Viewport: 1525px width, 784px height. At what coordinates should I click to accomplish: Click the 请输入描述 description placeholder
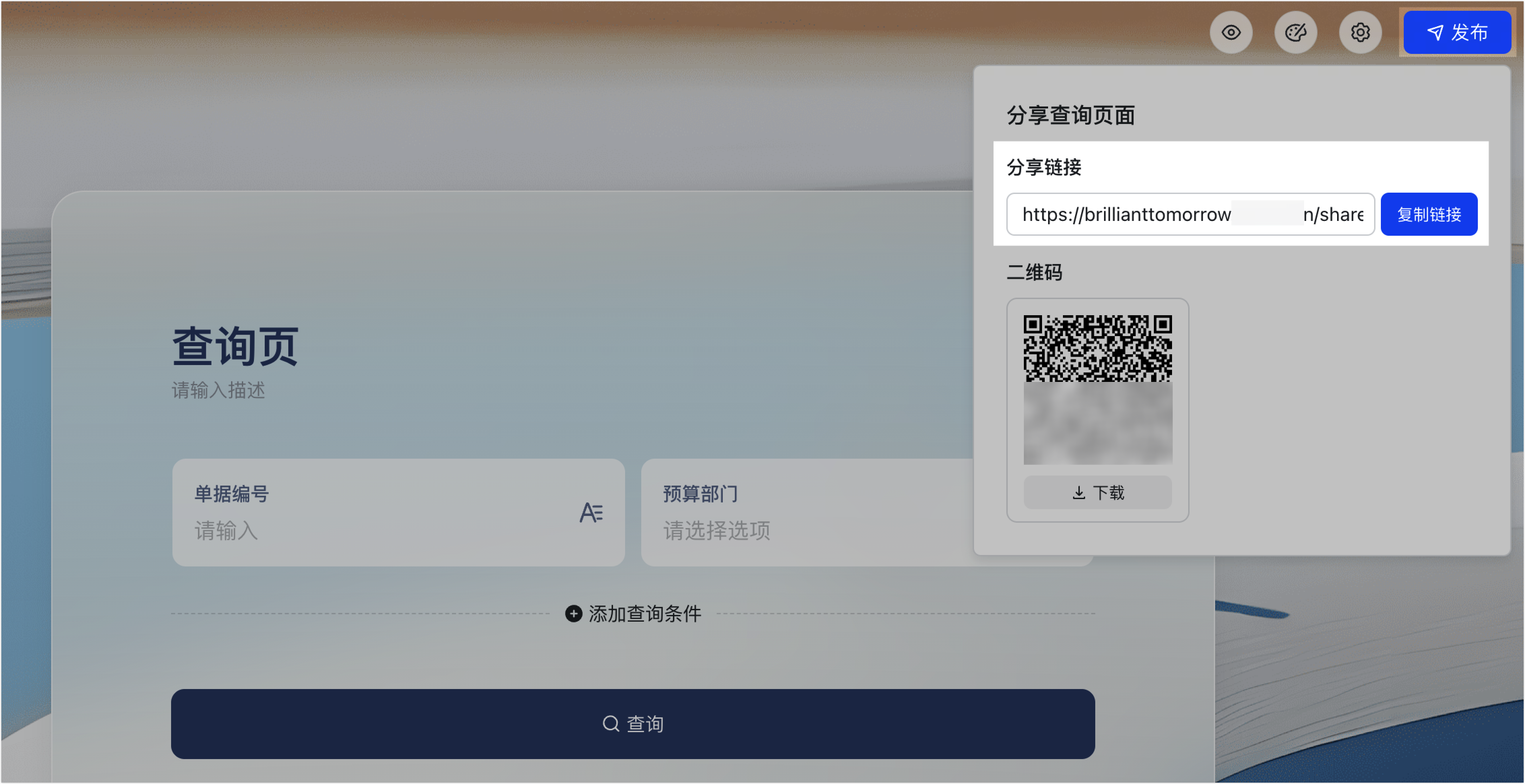pyautogui.click(x=219, y=390)
